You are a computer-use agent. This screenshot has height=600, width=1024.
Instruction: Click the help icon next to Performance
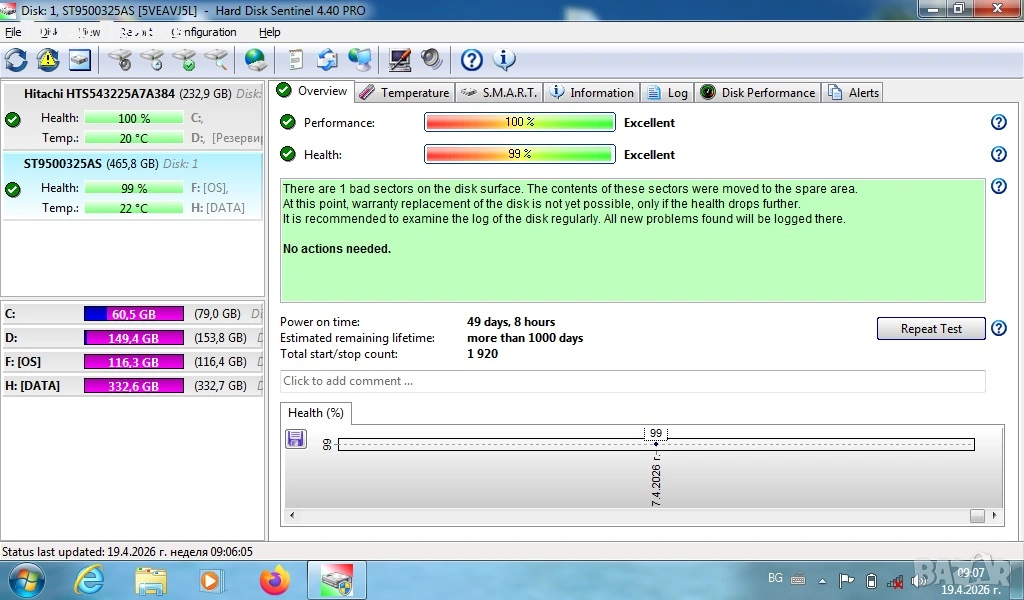pos(998,122)
